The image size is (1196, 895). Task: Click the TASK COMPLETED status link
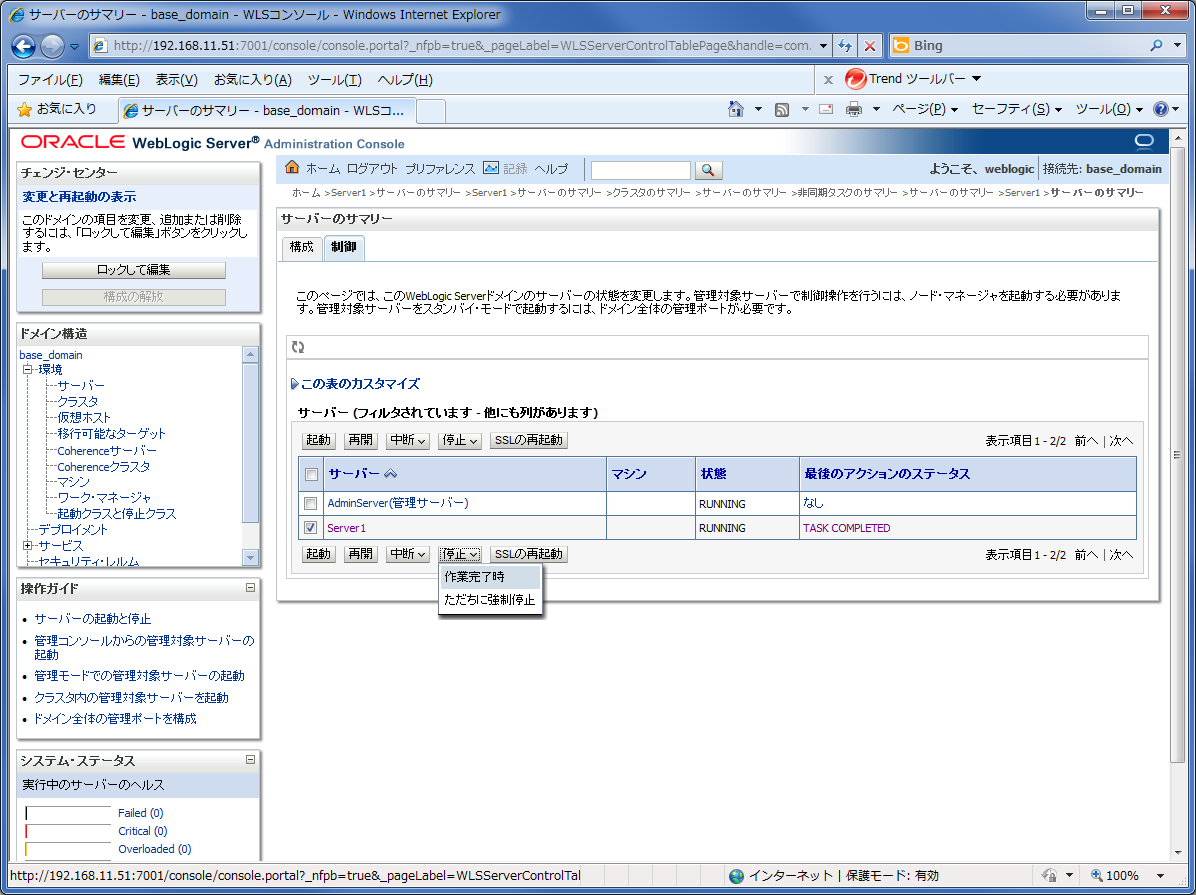tap(847, 528)
